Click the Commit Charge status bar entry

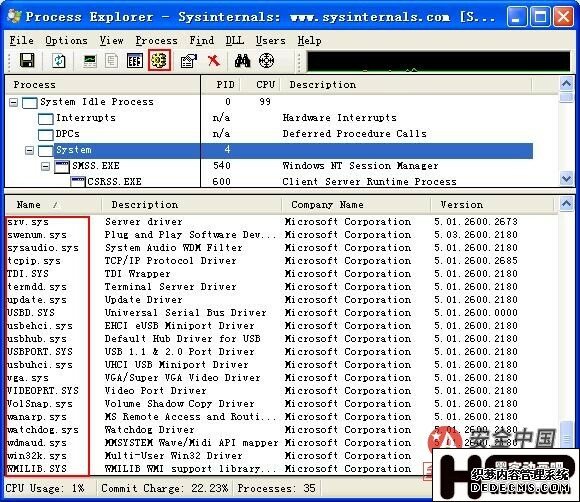click(x=165, y=488)
